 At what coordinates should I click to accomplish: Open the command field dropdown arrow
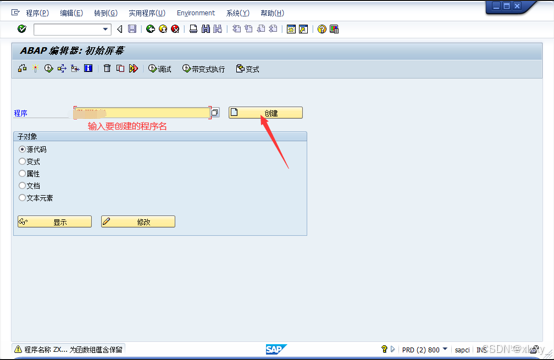105,29
